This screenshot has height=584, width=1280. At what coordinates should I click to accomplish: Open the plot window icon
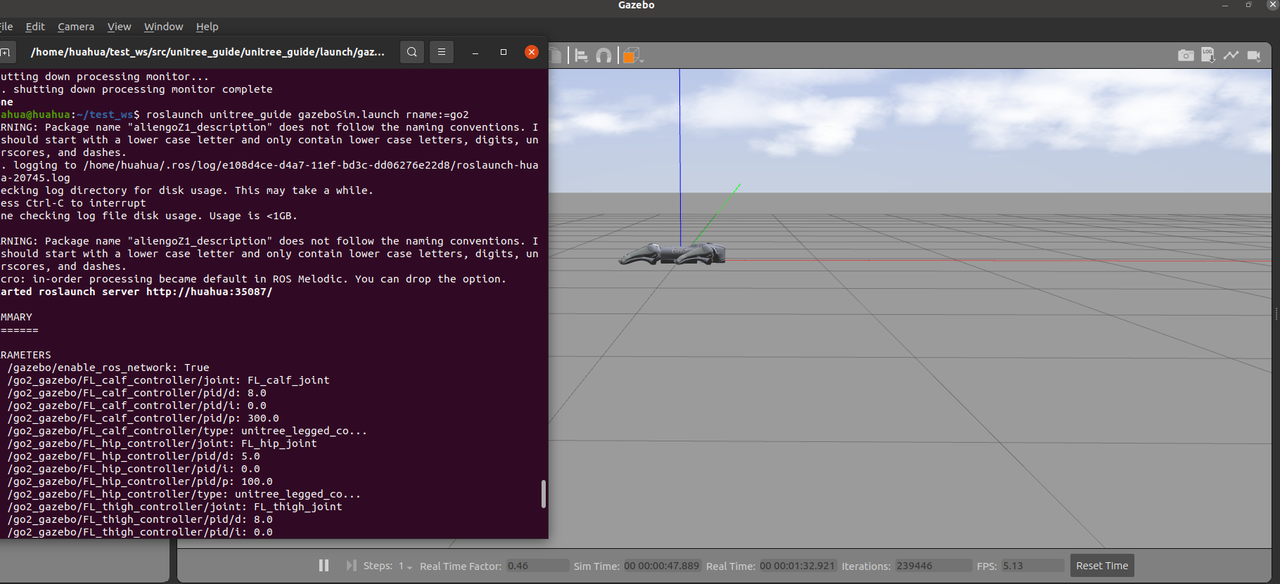point(1229,56)
